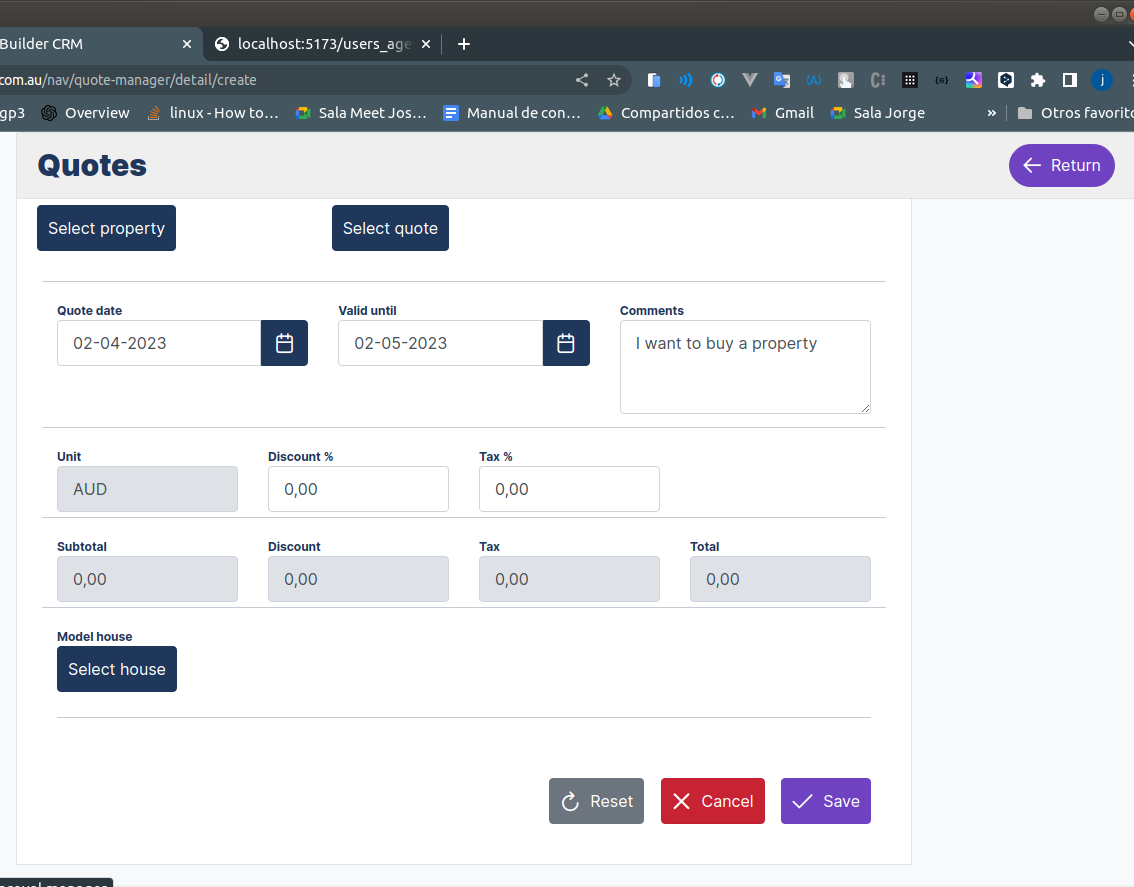Screen dimensions: 1134x887
Task: Click the Select property button
Action: click(106, 228)
